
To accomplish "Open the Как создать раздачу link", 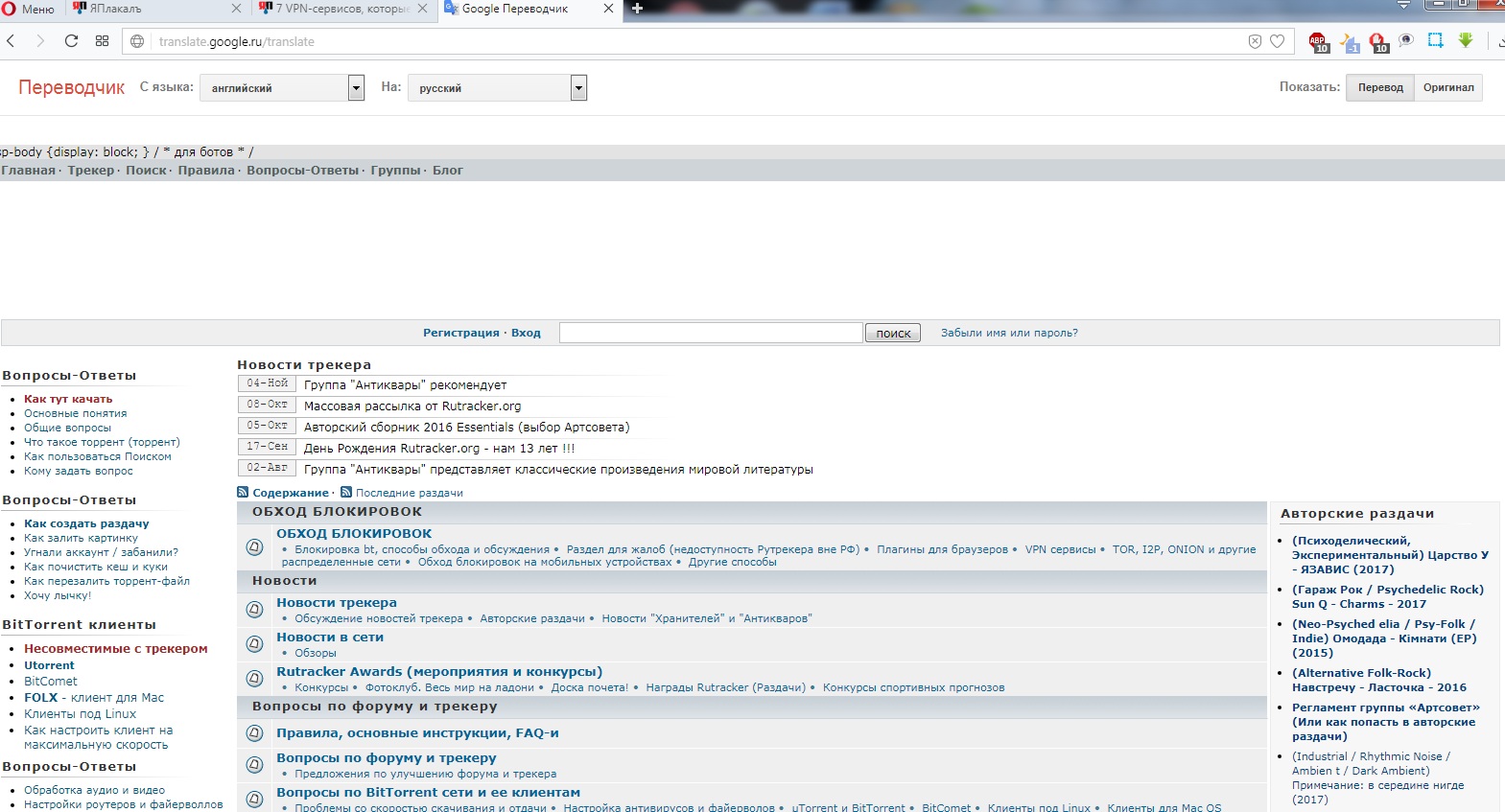I will (x=86, y=523).
